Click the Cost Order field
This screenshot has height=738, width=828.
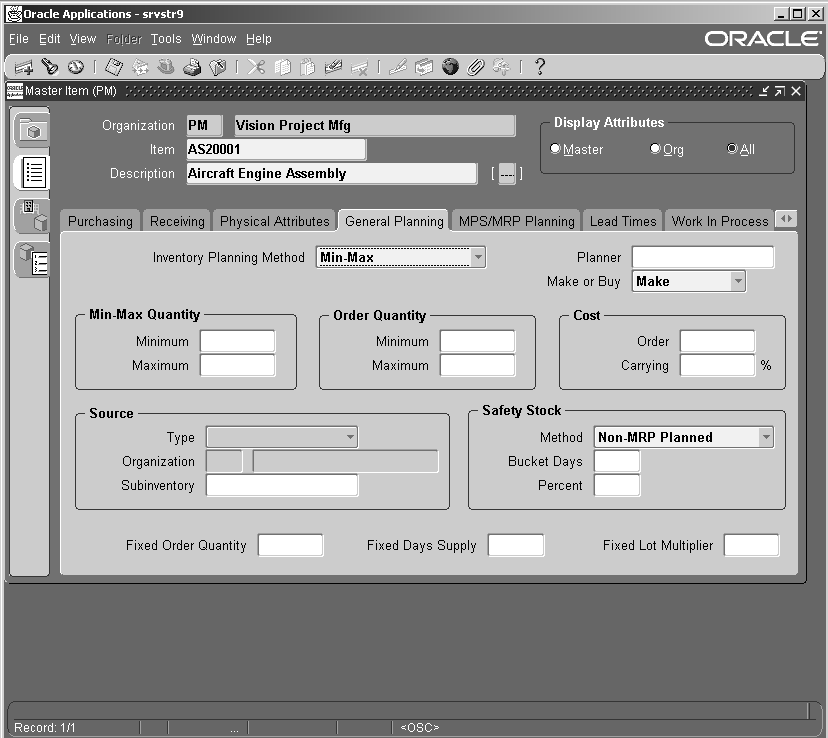click(x=717, y=342)
